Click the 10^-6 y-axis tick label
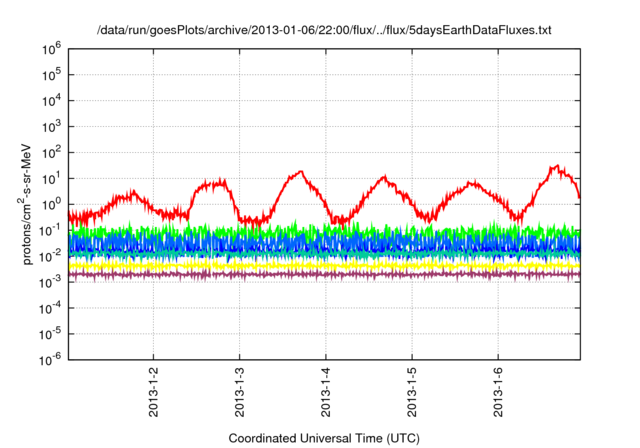 point(51,360)
